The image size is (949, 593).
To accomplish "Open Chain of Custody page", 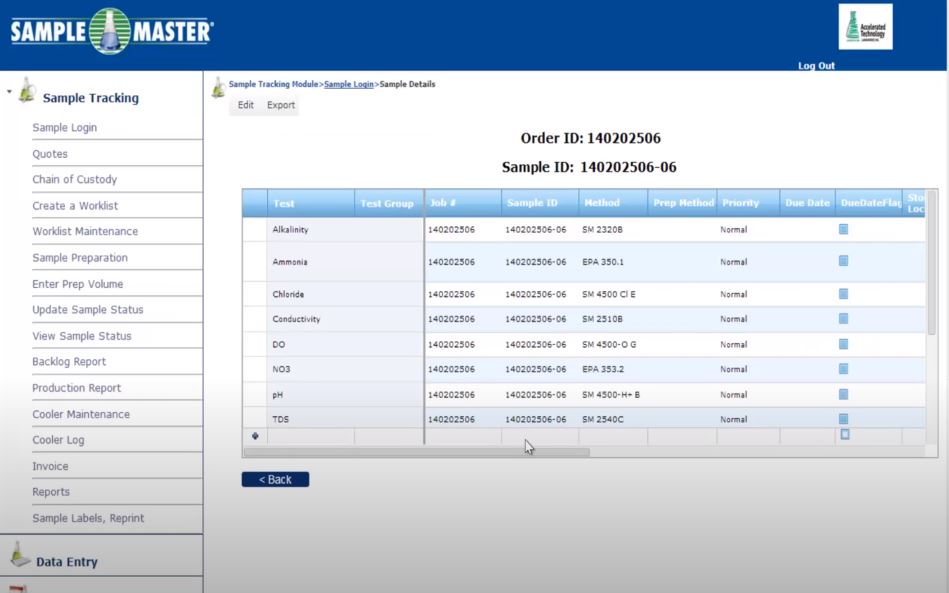I will pos(74,179).
